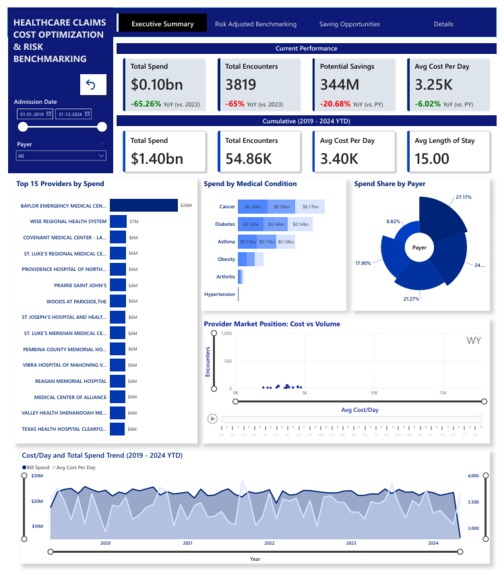Click the Payer slicer chevron above dropdown

[x=102, y=144]
